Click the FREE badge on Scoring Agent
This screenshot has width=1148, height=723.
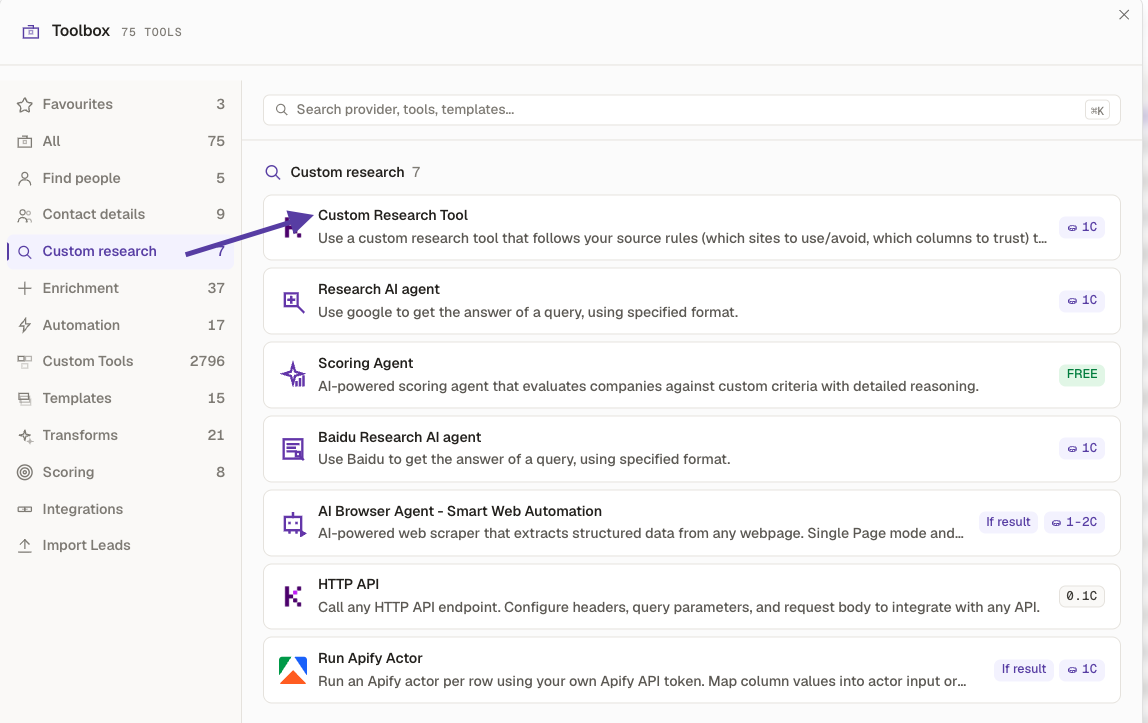[x=1081, y=374]
